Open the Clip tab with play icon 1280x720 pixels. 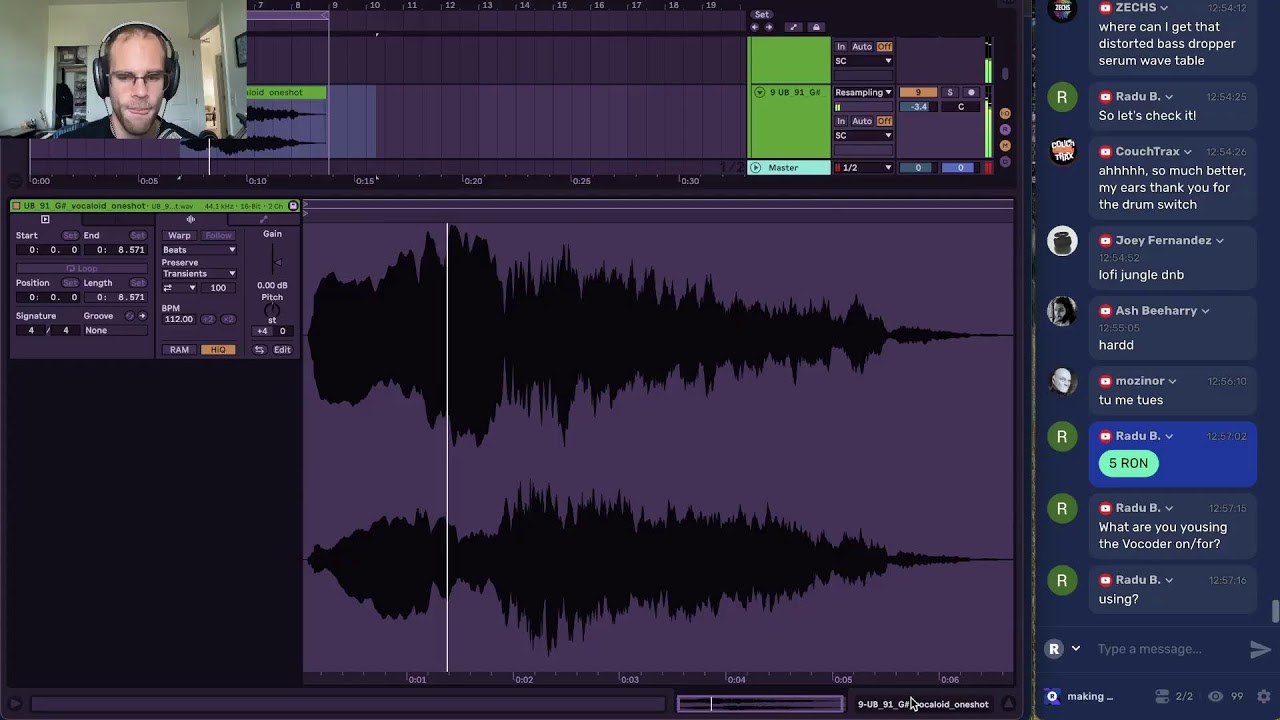(45, 220)
